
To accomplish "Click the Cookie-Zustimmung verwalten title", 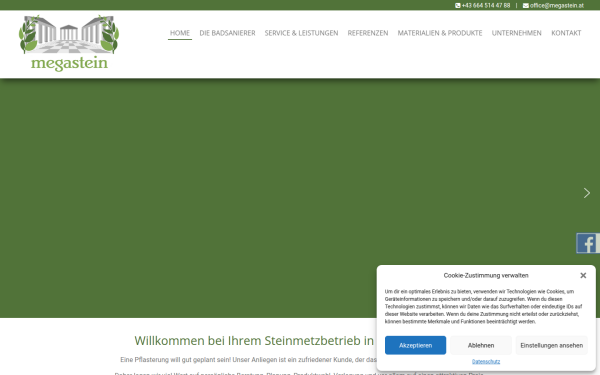I will pyautogui.click(x=486, y=276).
